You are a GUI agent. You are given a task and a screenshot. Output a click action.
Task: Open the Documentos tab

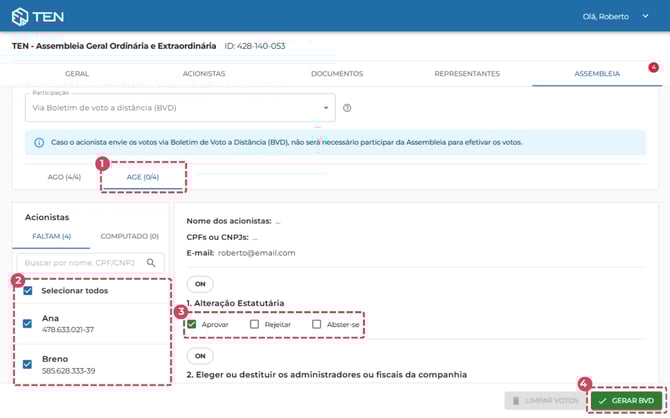pos(337,74)
